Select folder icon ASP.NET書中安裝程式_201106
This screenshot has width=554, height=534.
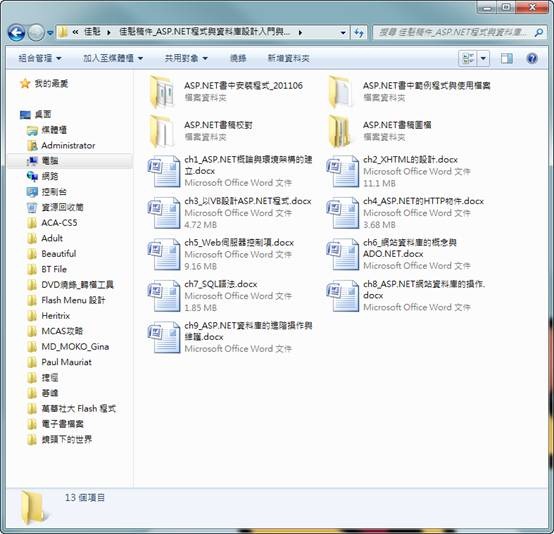tap(162, 92)
